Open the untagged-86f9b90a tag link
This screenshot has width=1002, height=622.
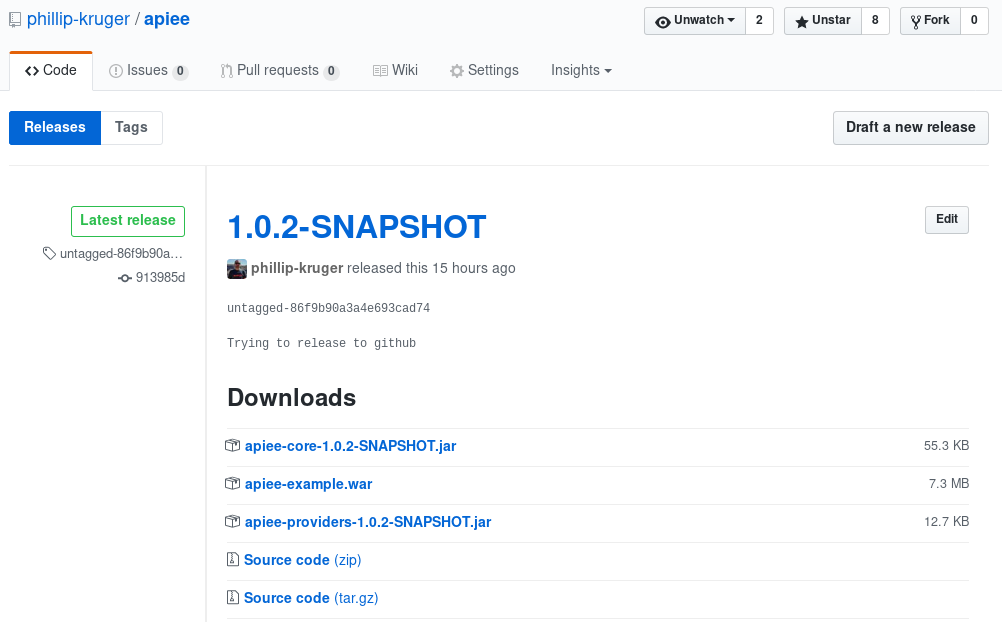121,254
